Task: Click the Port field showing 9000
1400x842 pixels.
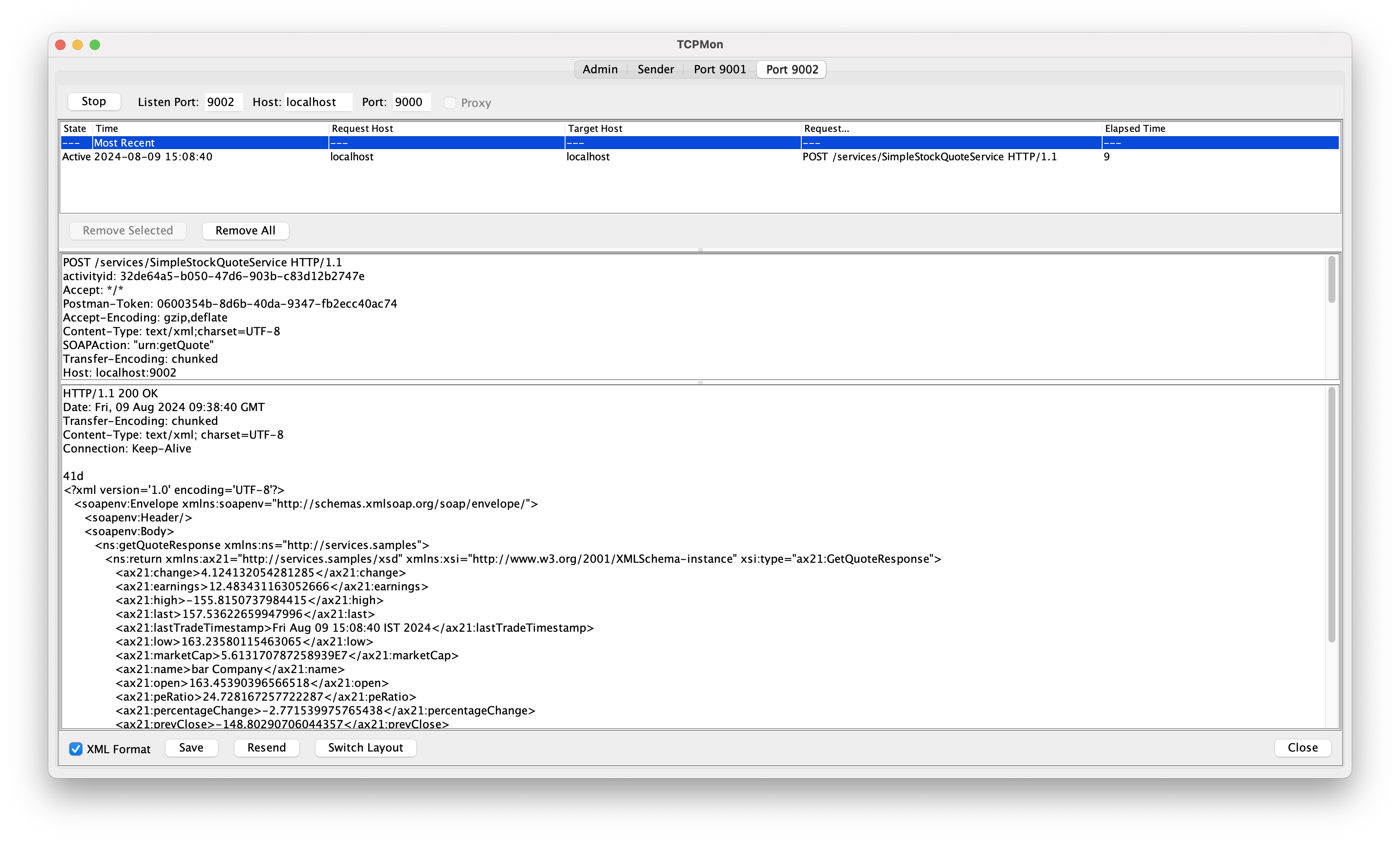Action: click(410, 102)
